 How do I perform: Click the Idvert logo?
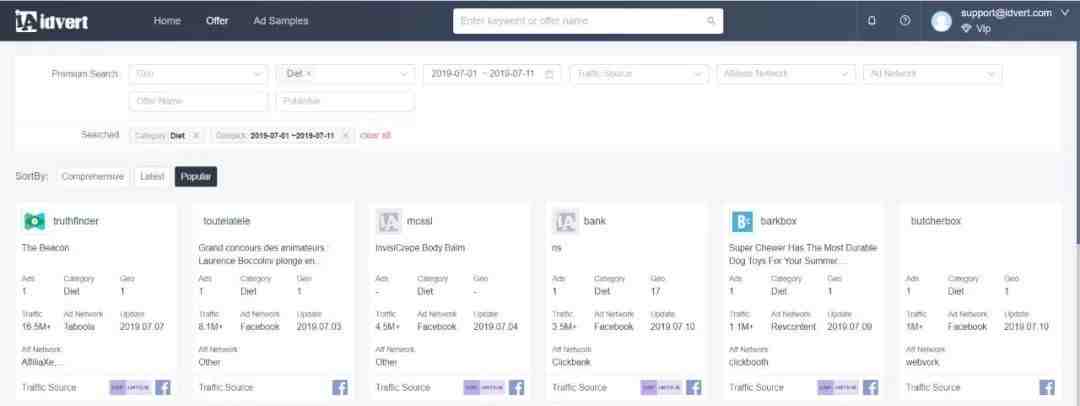(x=52, y=21)
